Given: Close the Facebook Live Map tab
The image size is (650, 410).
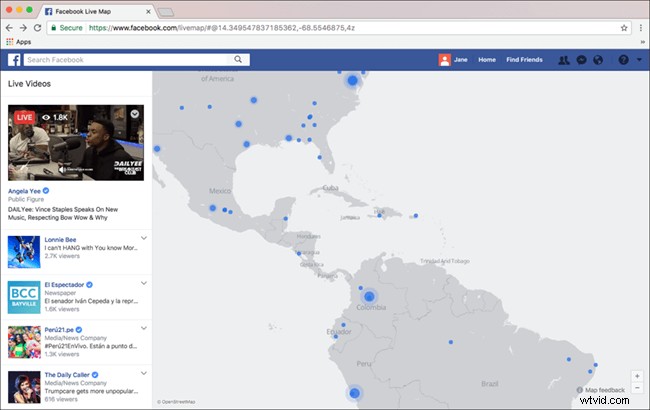Looking at the screenshot, I should pyautogui.click(x=148, y=12).
